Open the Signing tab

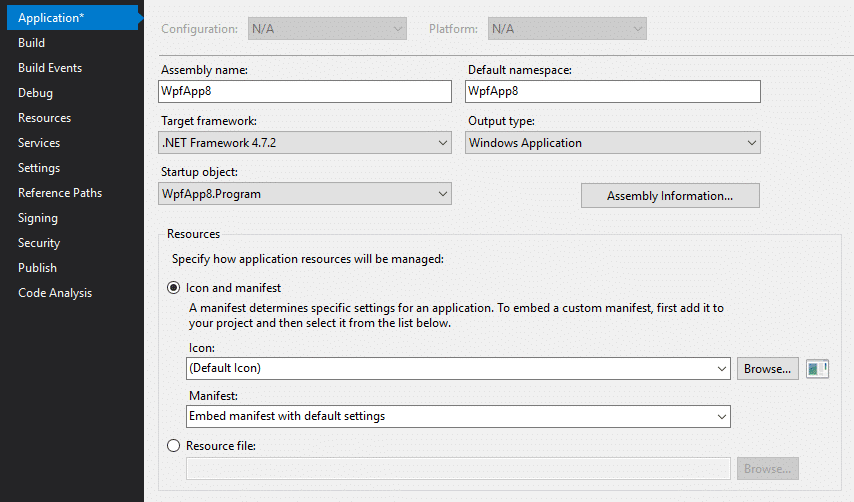point(38,218)
